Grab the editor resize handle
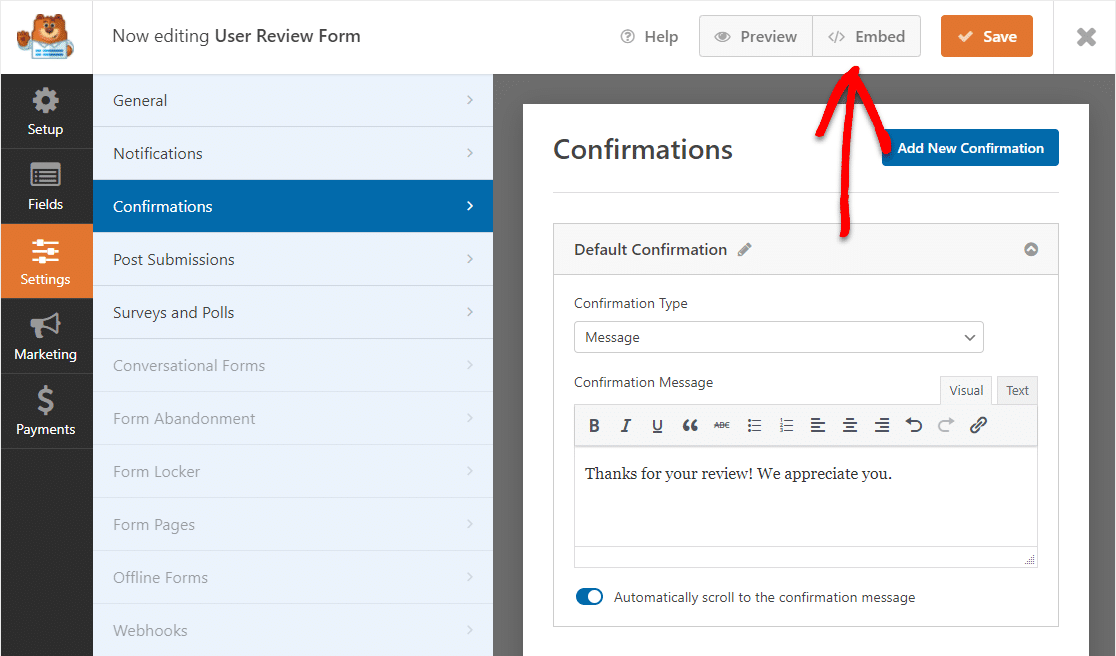Viewport: 1116px width, 656px height. [x=1030, y=559]
